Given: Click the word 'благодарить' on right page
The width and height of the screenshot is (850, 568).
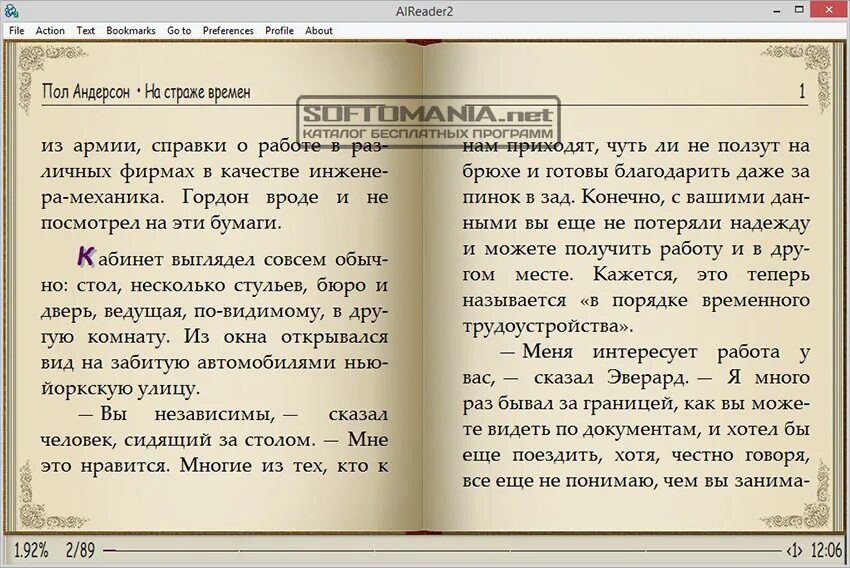Looking at the screenshot, I should 672,172.
